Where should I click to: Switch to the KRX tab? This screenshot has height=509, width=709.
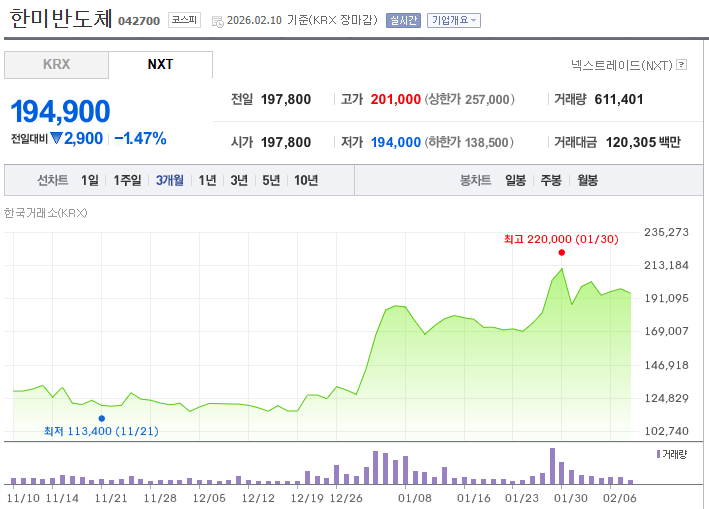coord(57,65)
